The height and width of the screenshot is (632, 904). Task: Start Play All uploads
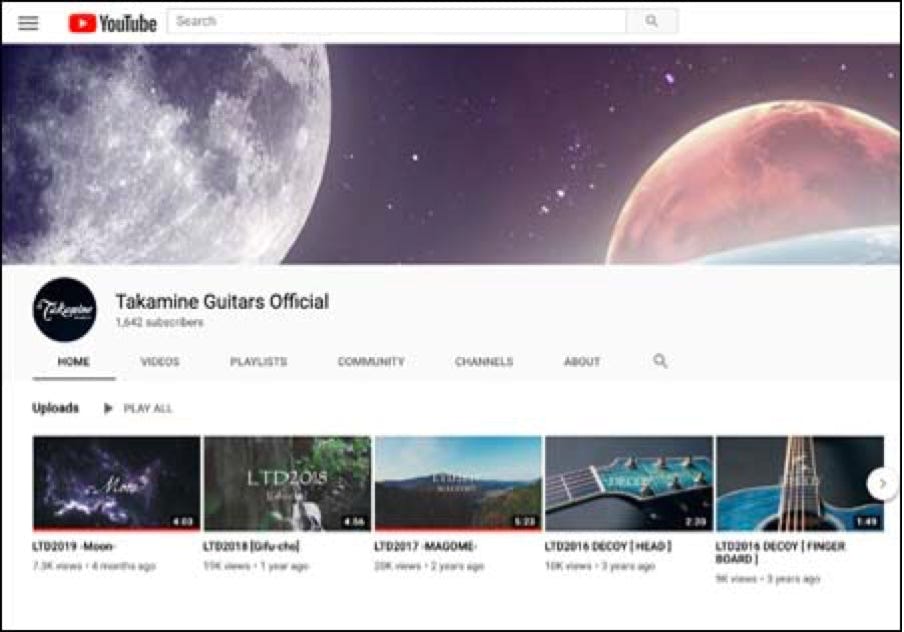(x=138, y=408)
